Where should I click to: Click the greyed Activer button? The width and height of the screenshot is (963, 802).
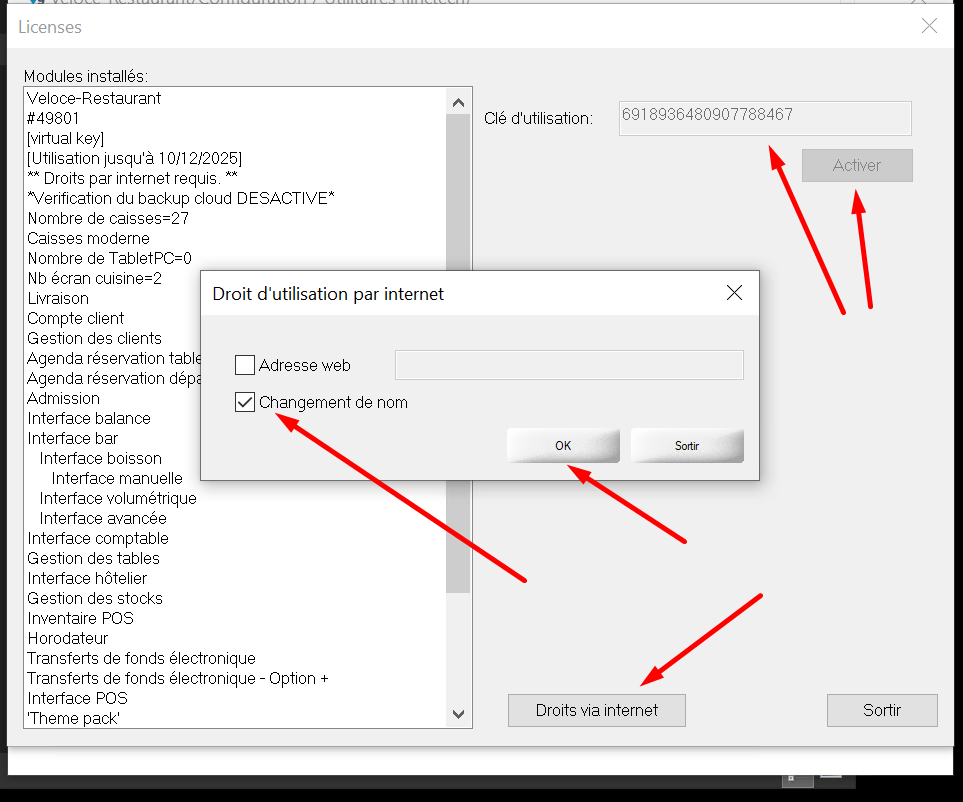(x=857, y=165)
